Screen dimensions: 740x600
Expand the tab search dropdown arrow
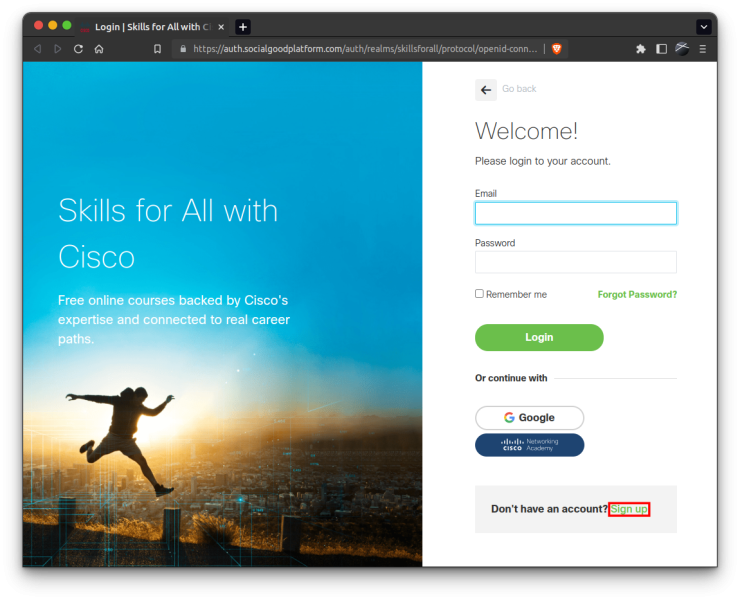coord(704,27)
